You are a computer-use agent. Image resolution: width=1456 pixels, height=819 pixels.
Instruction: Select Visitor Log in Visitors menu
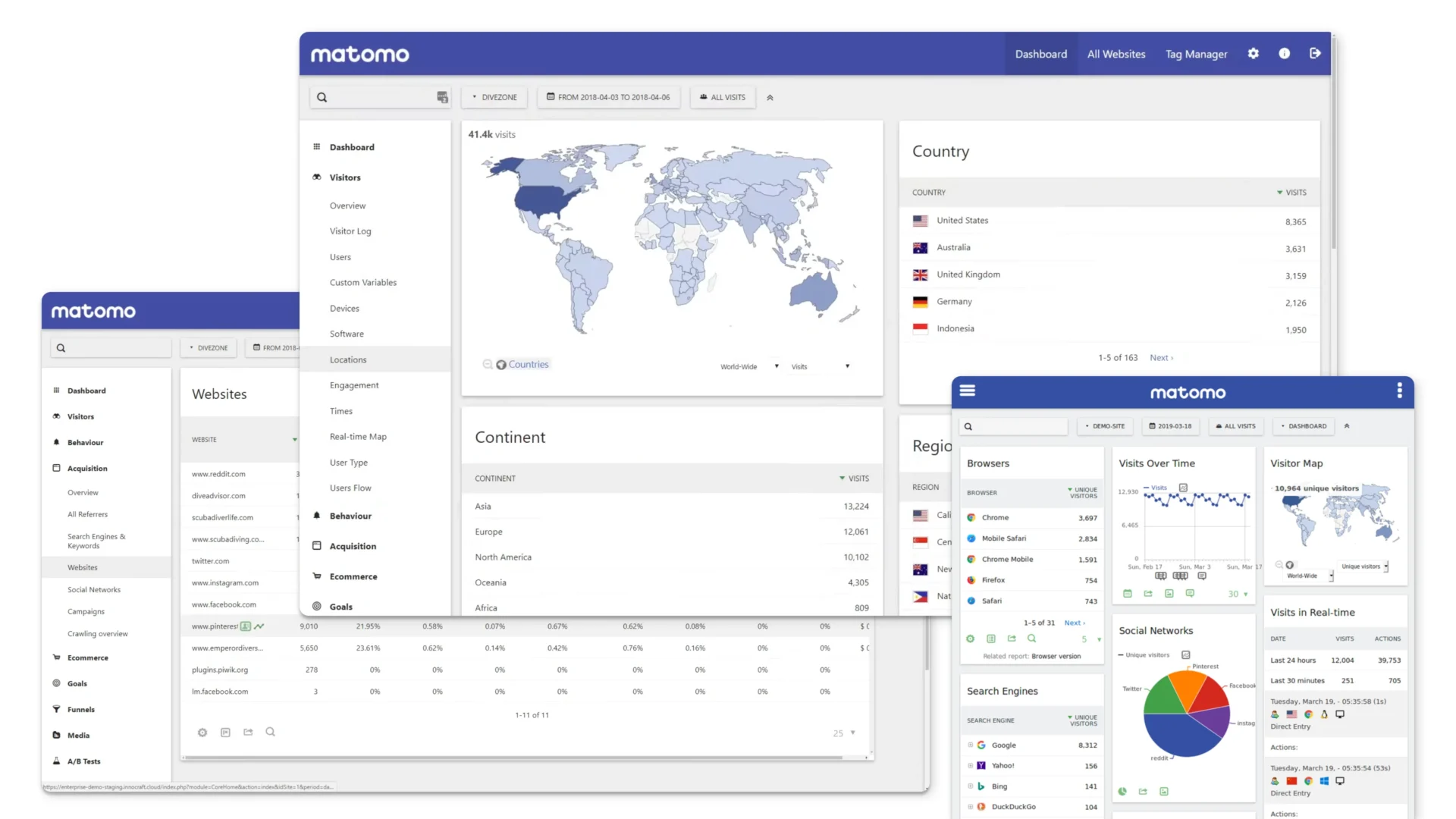click(x=350, y=231)
